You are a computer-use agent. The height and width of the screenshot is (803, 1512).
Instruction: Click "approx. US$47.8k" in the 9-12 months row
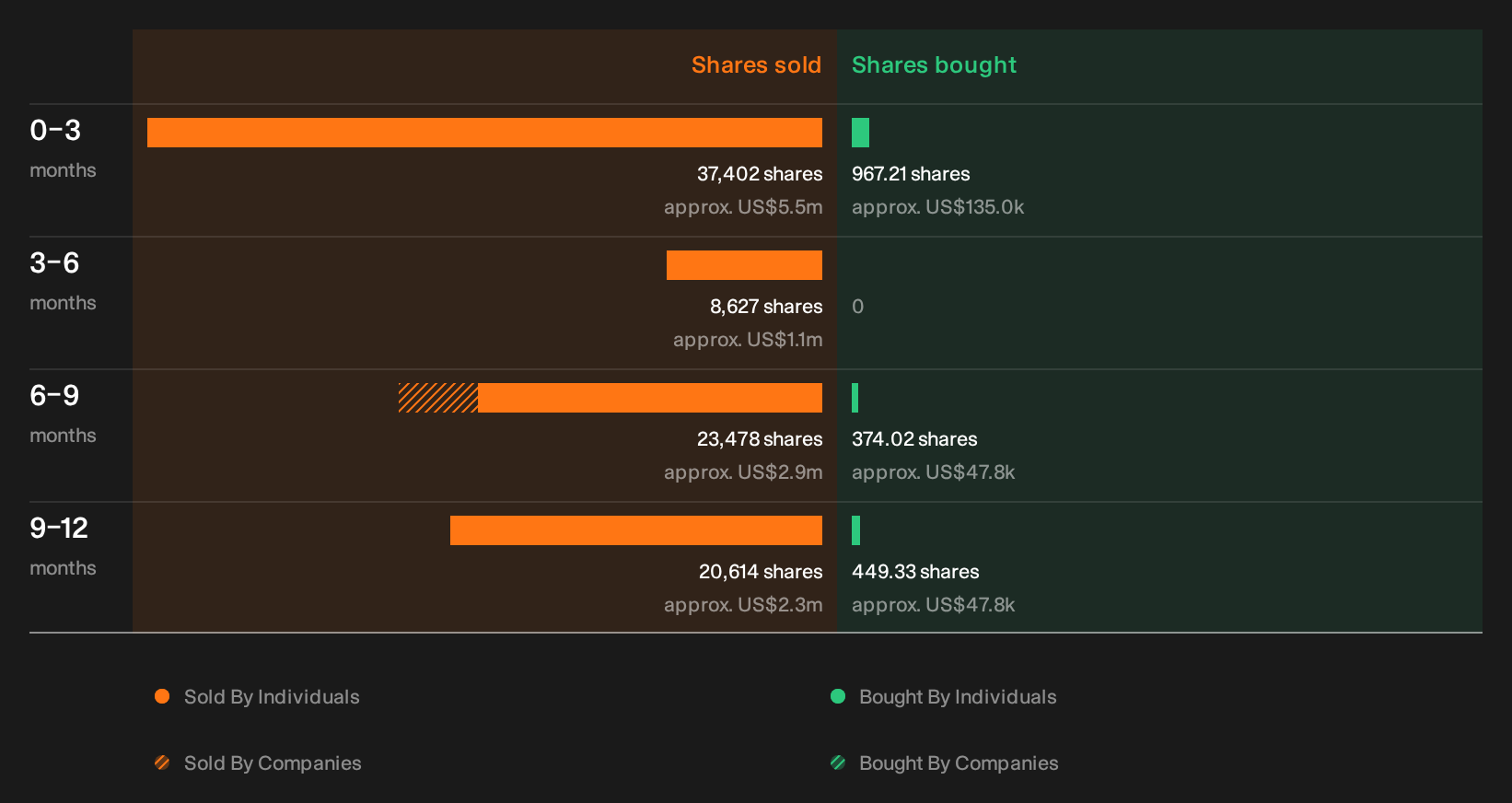tap(933, 605)
